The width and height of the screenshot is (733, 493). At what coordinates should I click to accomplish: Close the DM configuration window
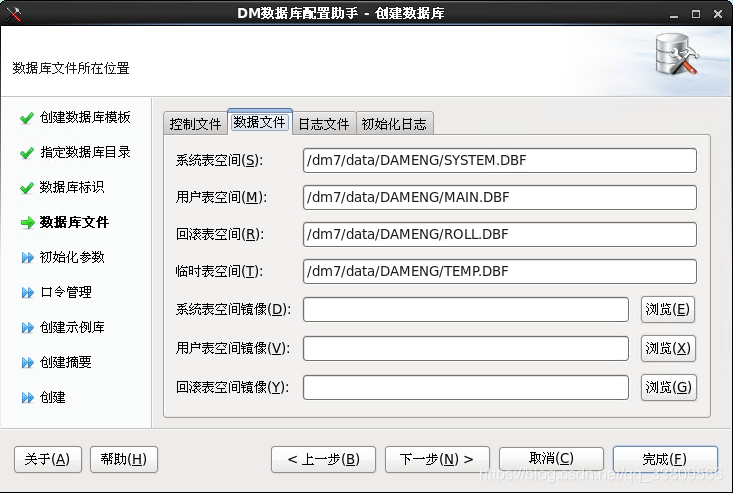coord(718,14)
